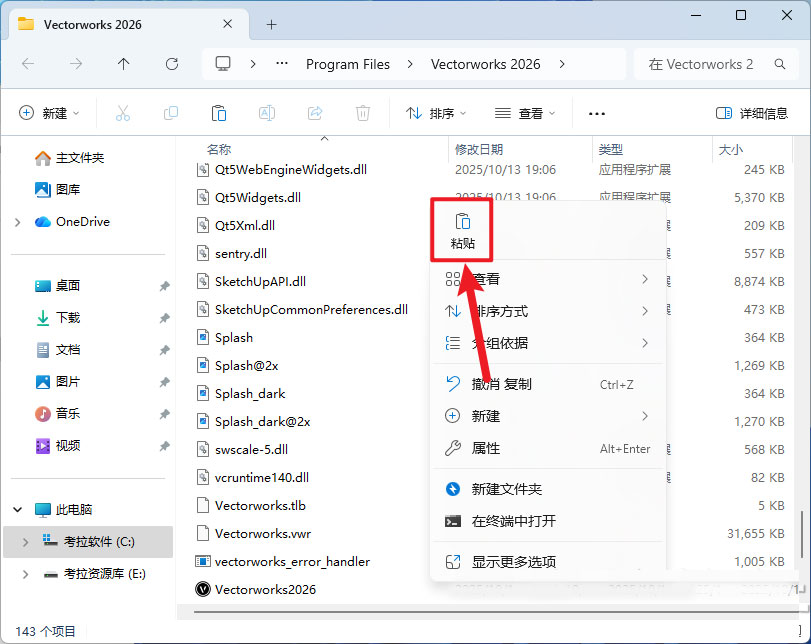Toggle the Details pane button
This screenshot has height=644, width=811.
pos(752,113)
